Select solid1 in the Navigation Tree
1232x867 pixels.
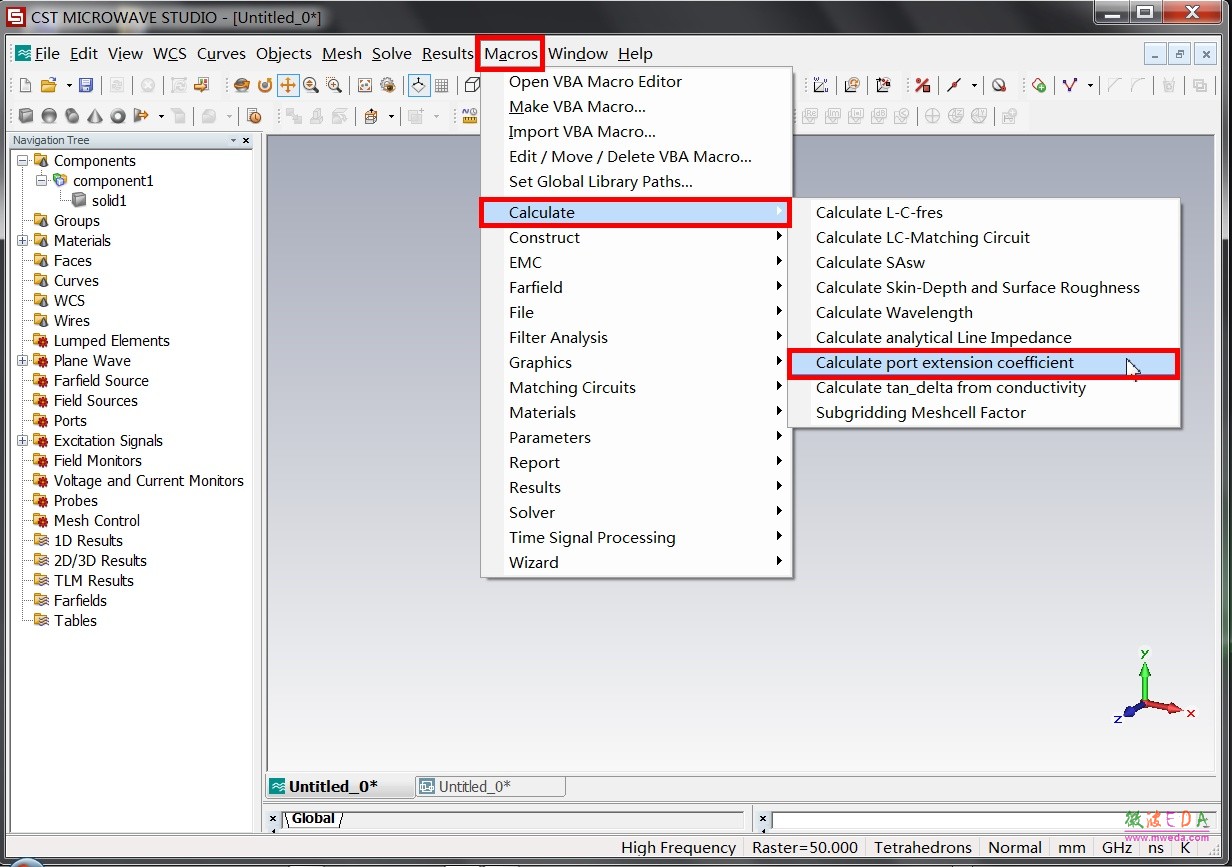pyautogui.click(x=109, y=200)
